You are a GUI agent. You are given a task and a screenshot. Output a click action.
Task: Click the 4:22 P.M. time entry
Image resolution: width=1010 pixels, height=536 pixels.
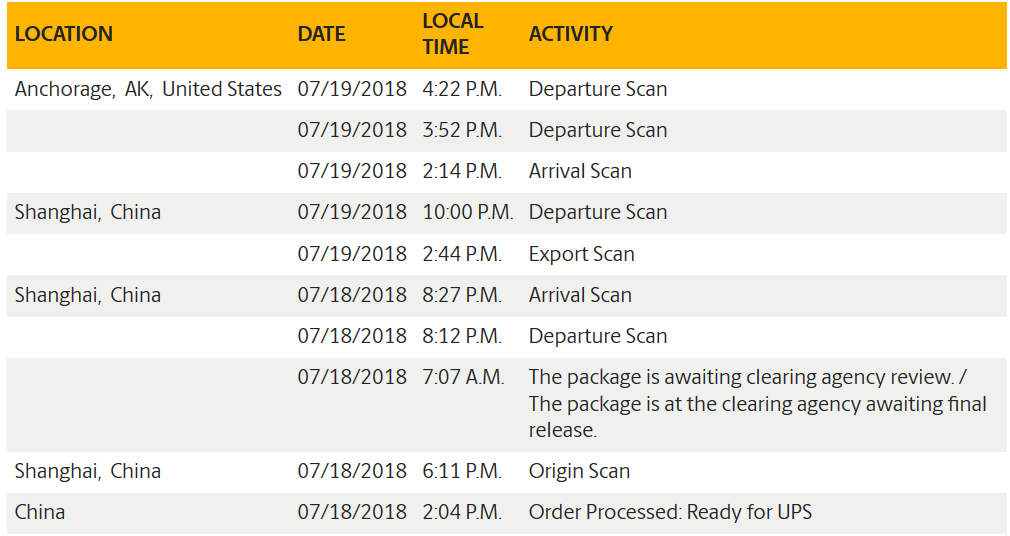461,89
